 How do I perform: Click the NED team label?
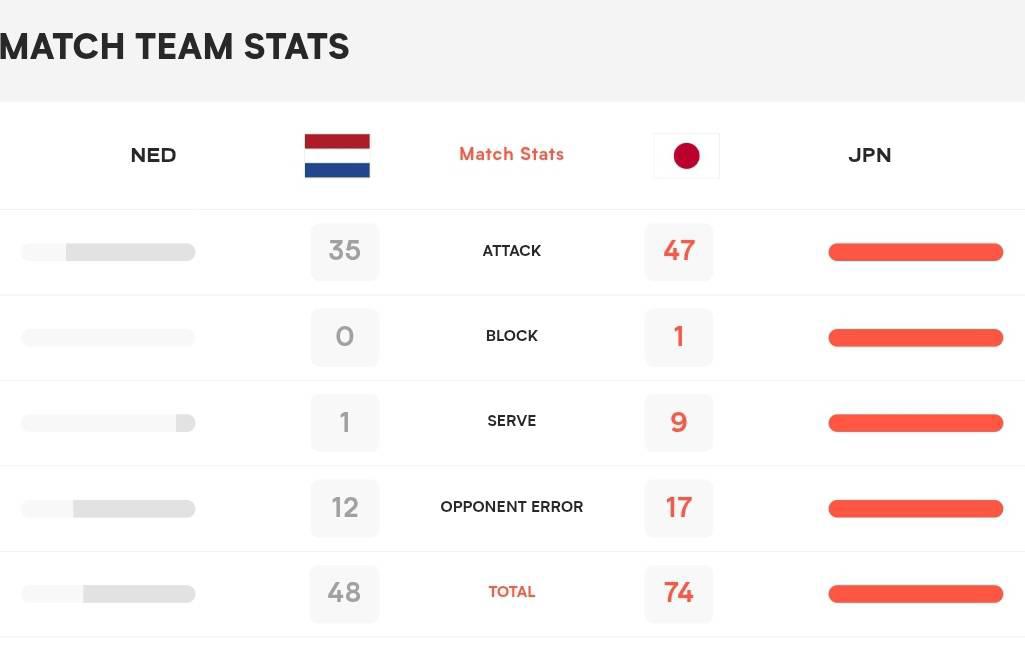click(154, 156)
